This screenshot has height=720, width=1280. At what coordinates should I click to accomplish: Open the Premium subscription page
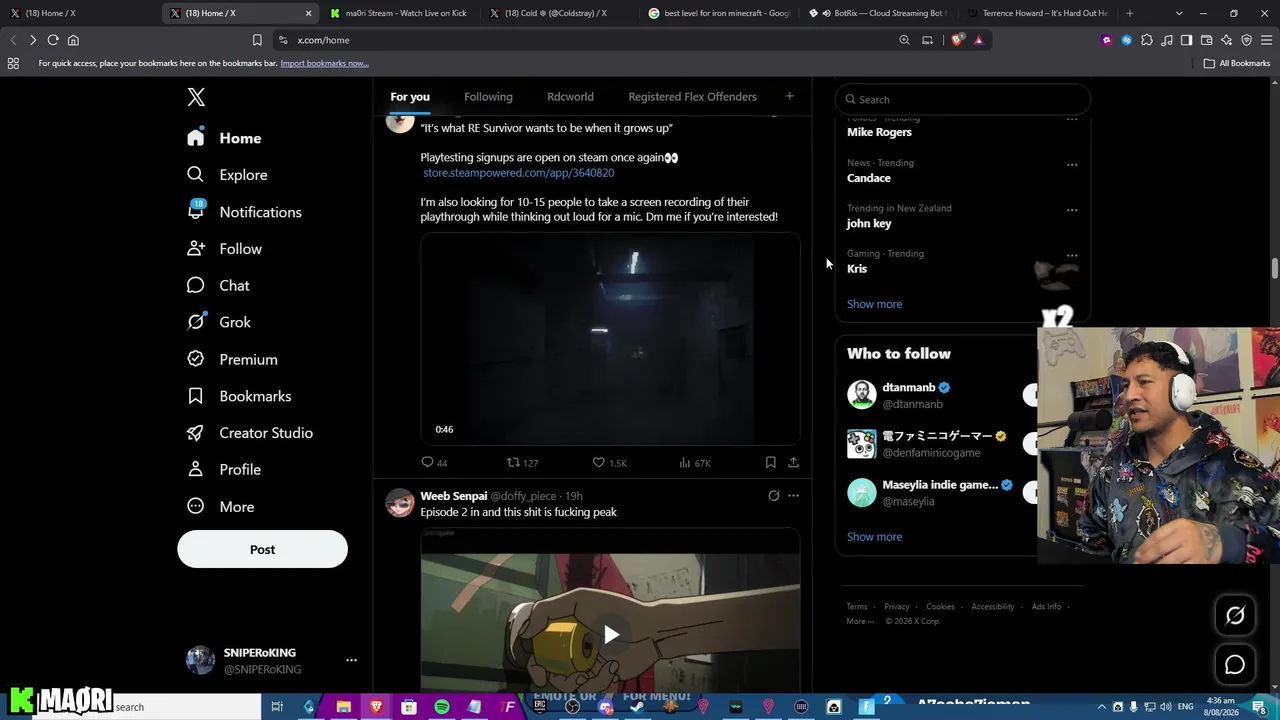click(x=232, y=359)
